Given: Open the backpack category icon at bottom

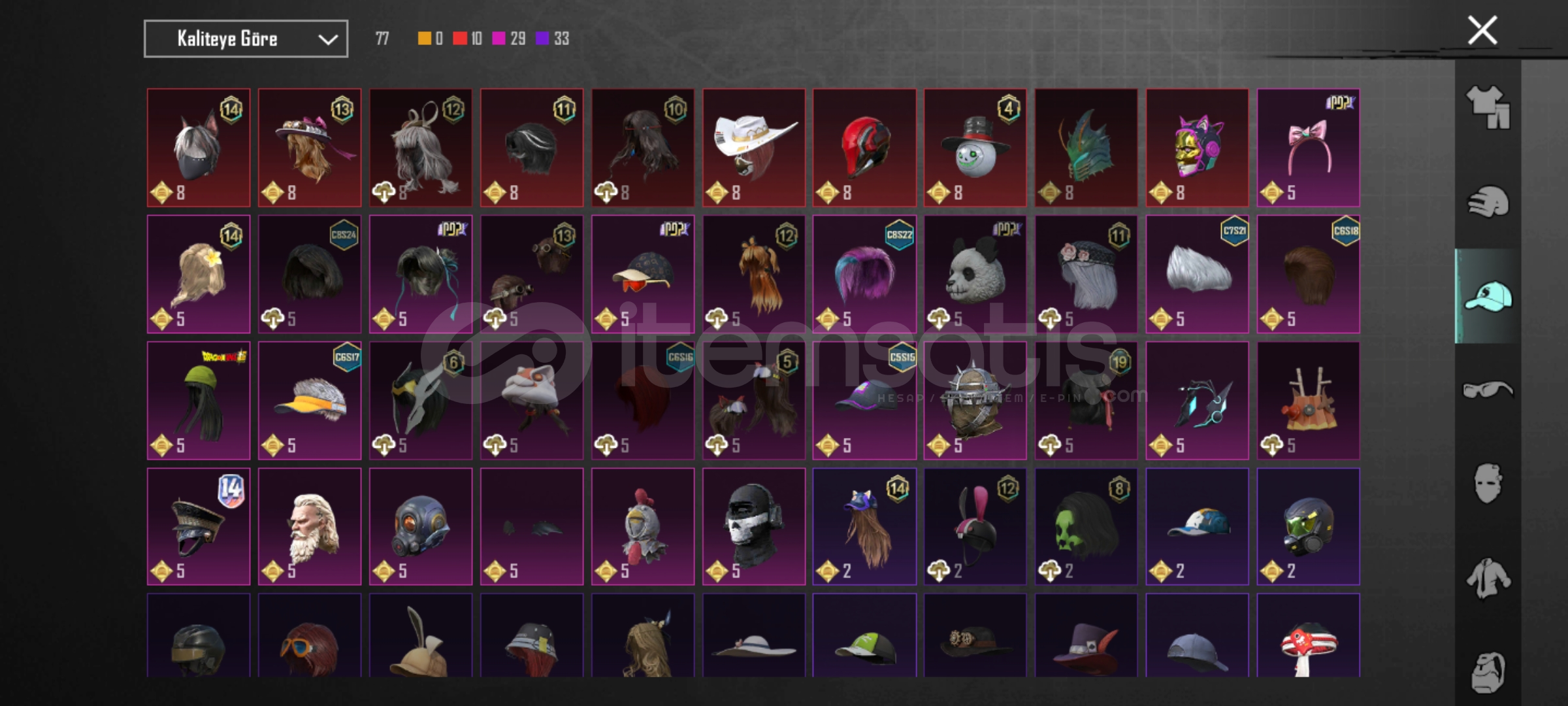Looking at the screenshot, I should point(1488,672).
